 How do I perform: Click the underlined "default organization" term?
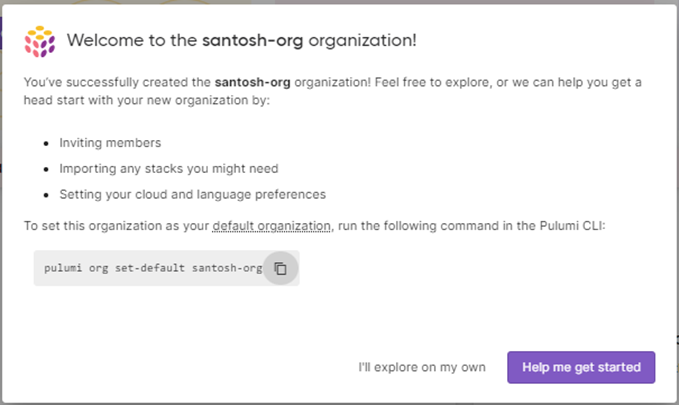pos(271,226)
